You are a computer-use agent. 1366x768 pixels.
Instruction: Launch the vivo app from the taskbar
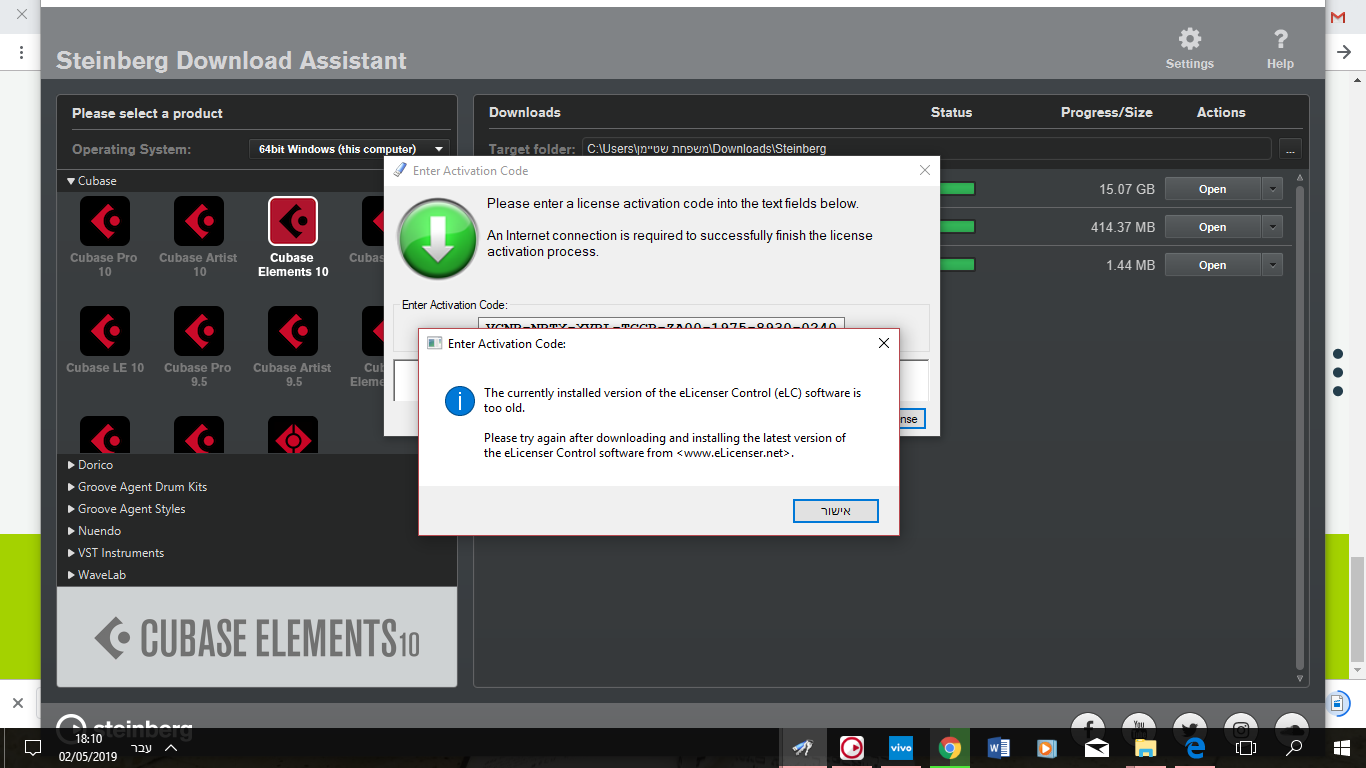pyautogui.click(x=901, y=748)
